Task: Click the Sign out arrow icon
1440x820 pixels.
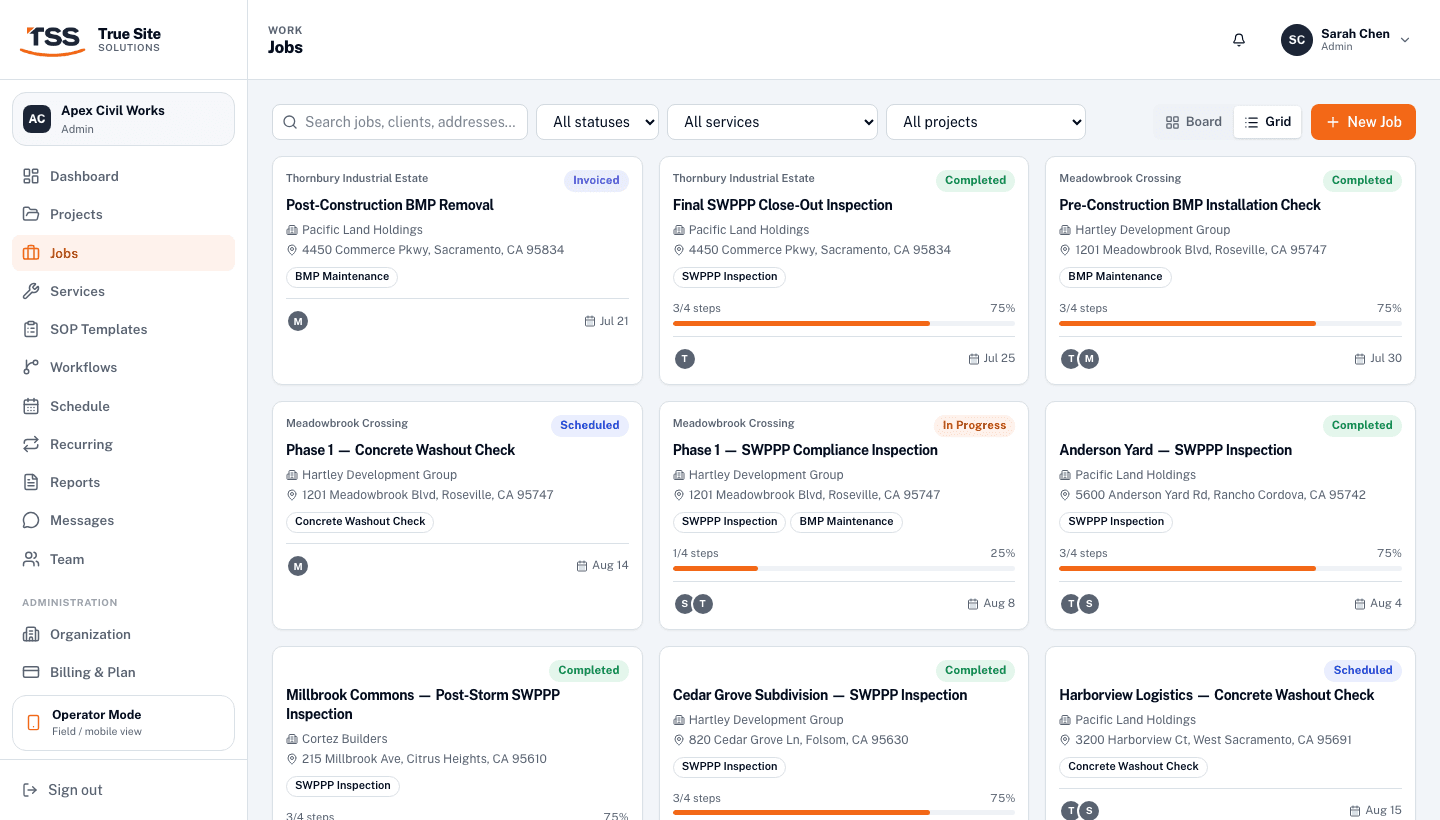Action: pos(31,790)
